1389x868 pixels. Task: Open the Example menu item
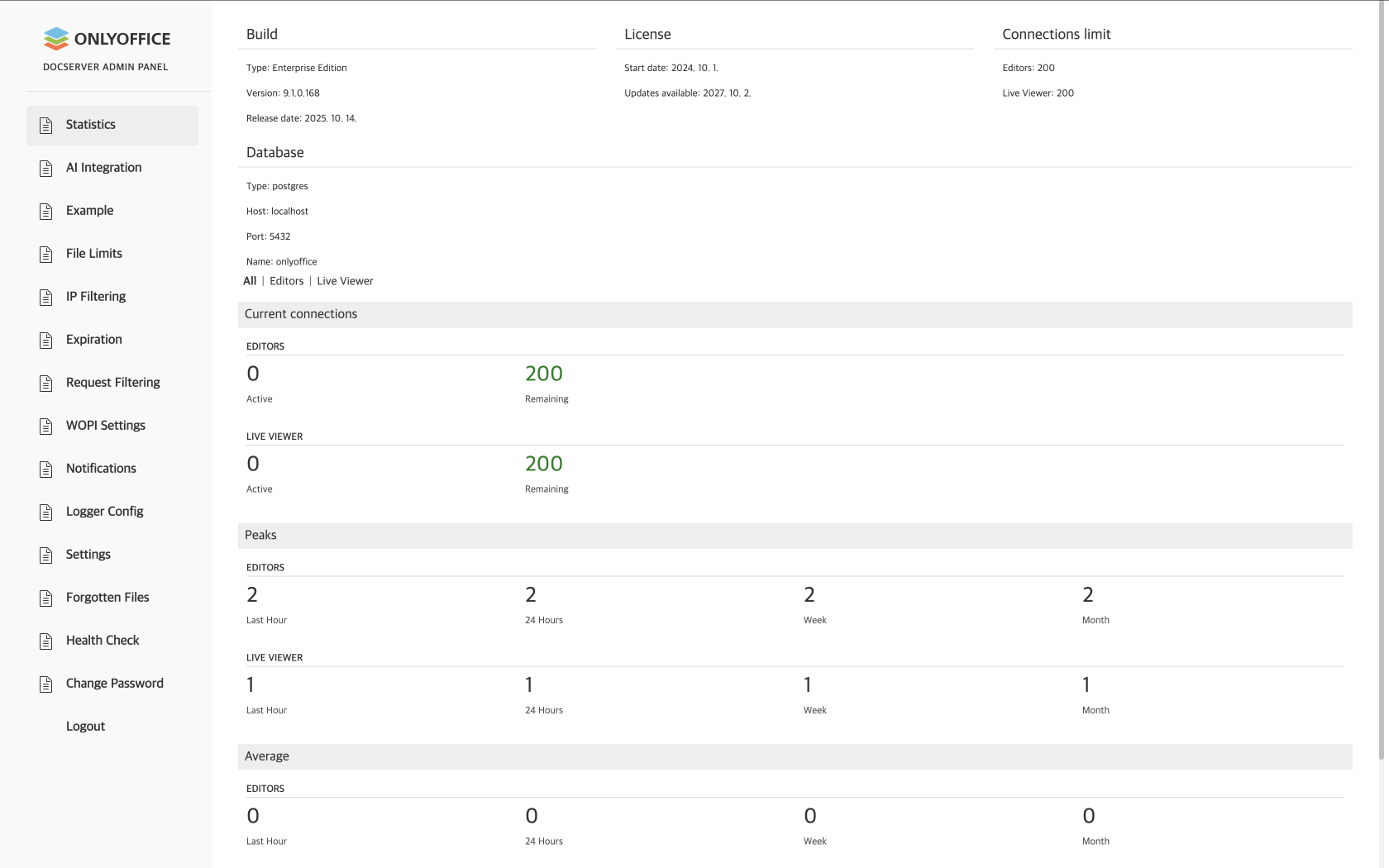click(89, 211)
